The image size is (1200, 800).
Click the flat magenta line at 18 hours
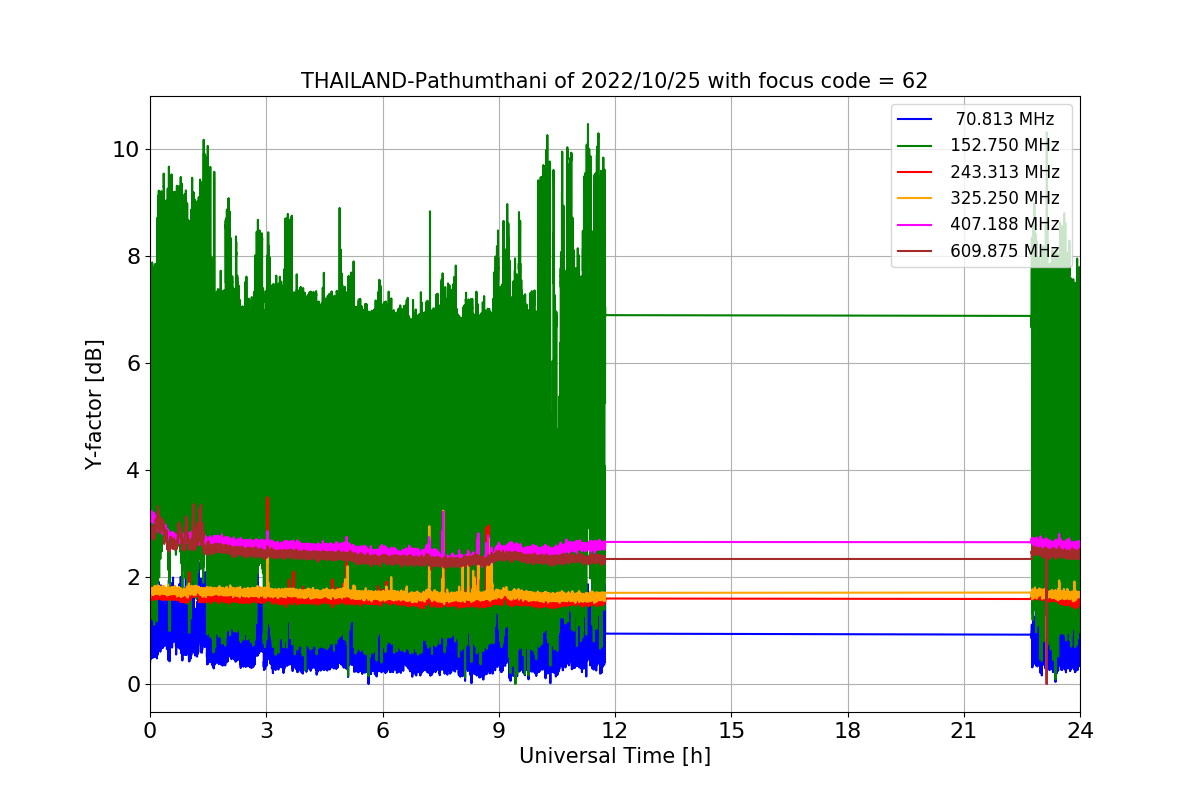[847, 542]
